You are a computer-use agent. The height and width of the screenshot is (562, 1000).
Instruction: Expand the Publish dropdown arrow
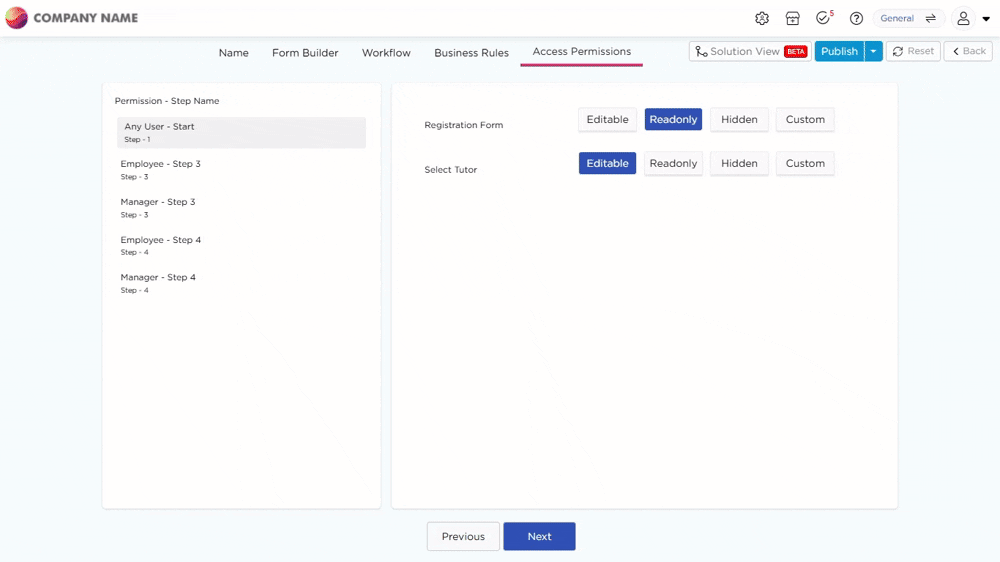coord(874,51)
